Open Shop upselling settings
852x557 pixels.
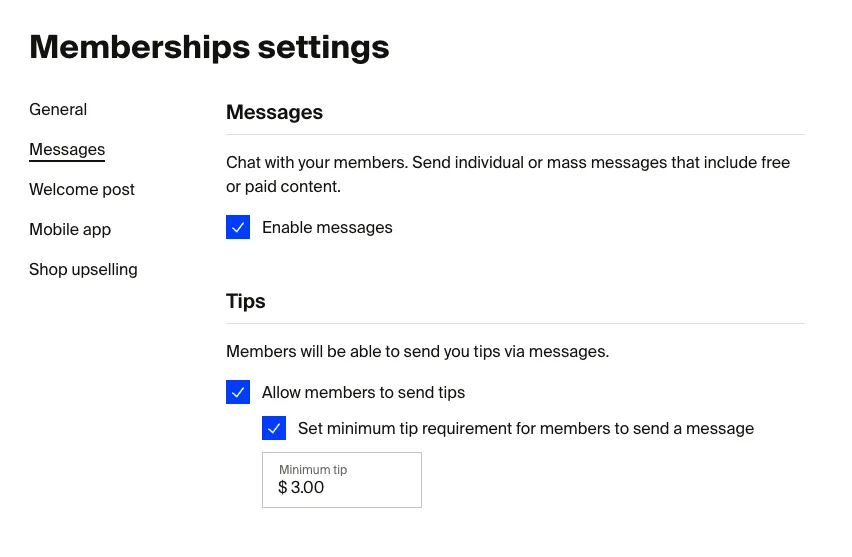pyautogui.click(x=83, y=270)
